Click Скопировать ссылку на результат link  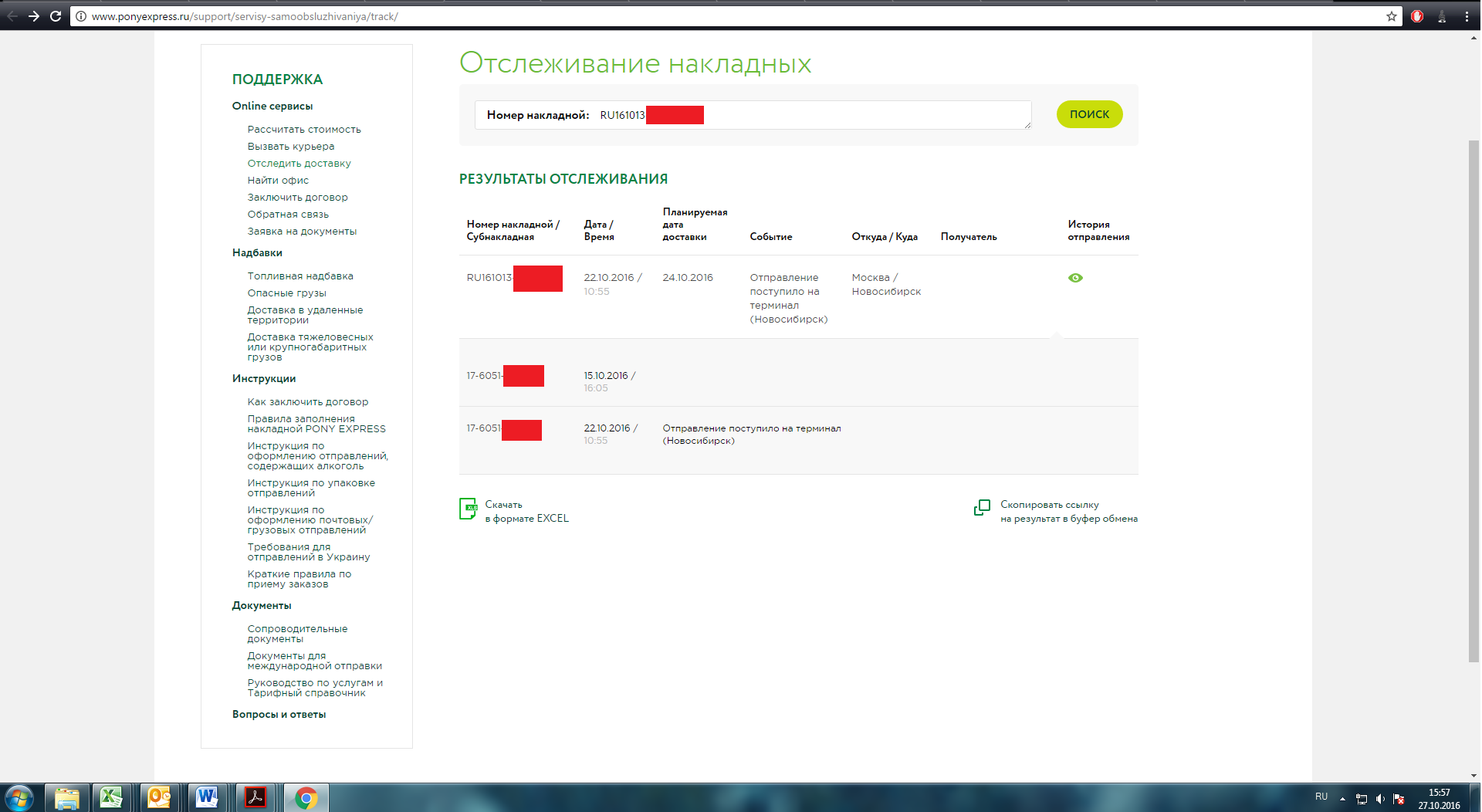(x=1069, y=512)
